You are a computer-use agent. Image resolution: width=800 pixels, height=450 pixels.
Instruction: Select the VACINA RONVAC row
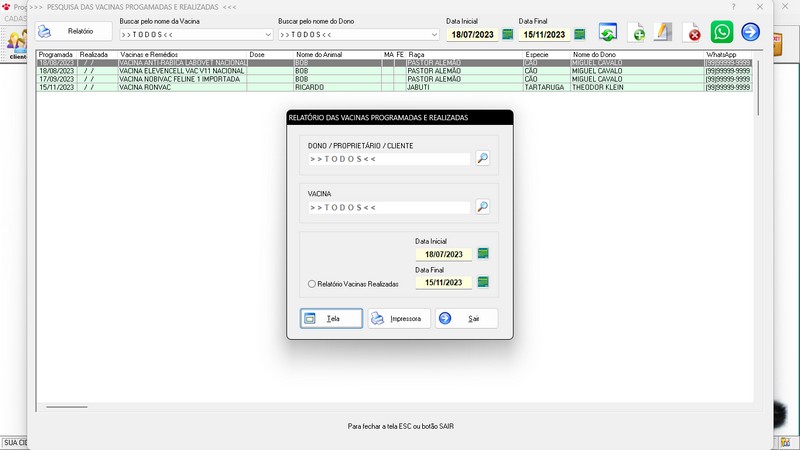(394, 87)
